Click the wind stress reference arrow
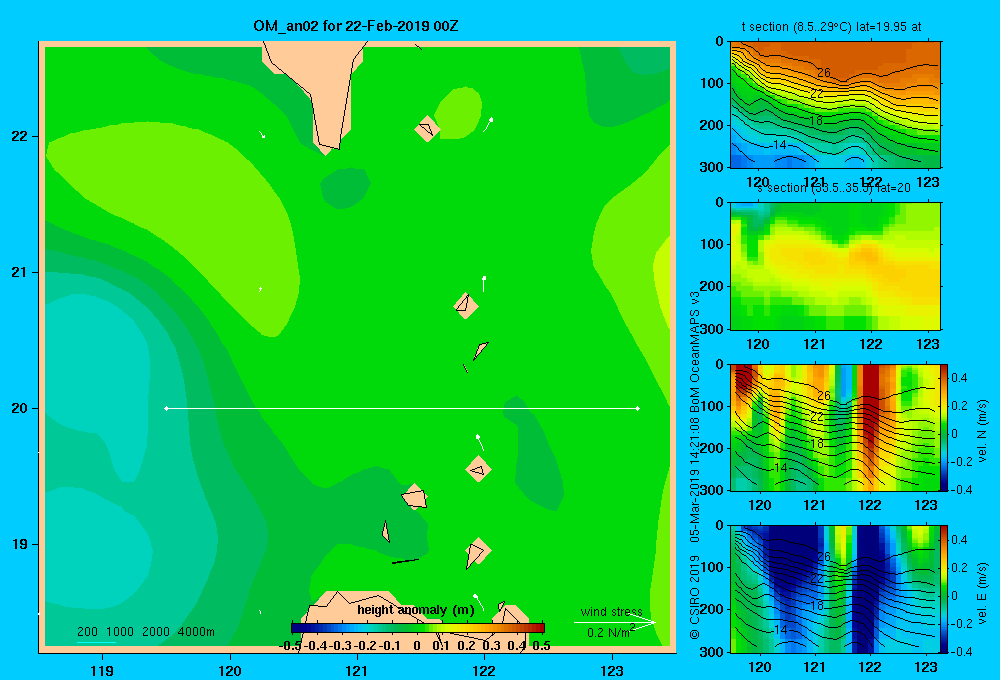 tap(615, 622)
